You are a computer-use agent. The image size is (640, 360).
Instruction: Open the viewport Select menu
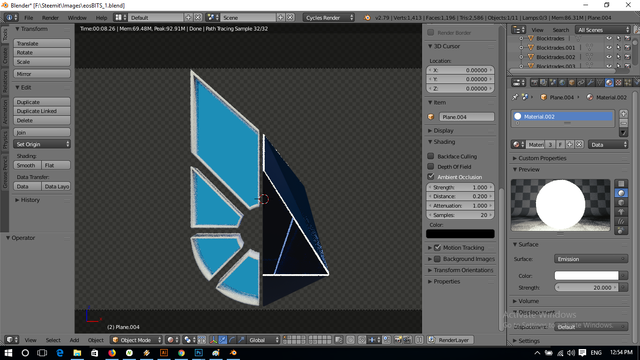pyautogui.click(x=53, y=340)
